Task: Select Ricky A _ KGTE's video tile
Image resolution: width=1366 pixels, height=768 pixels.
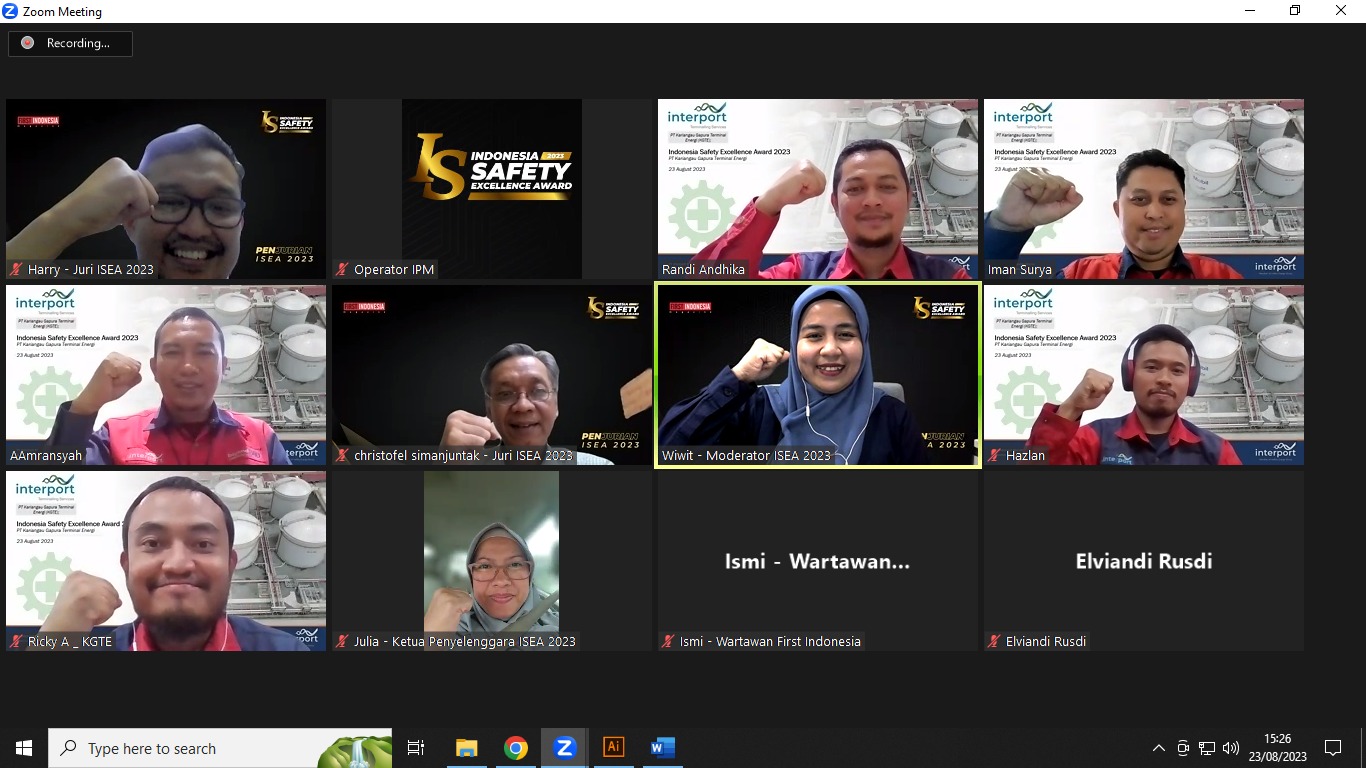Action: pos(166,561)
